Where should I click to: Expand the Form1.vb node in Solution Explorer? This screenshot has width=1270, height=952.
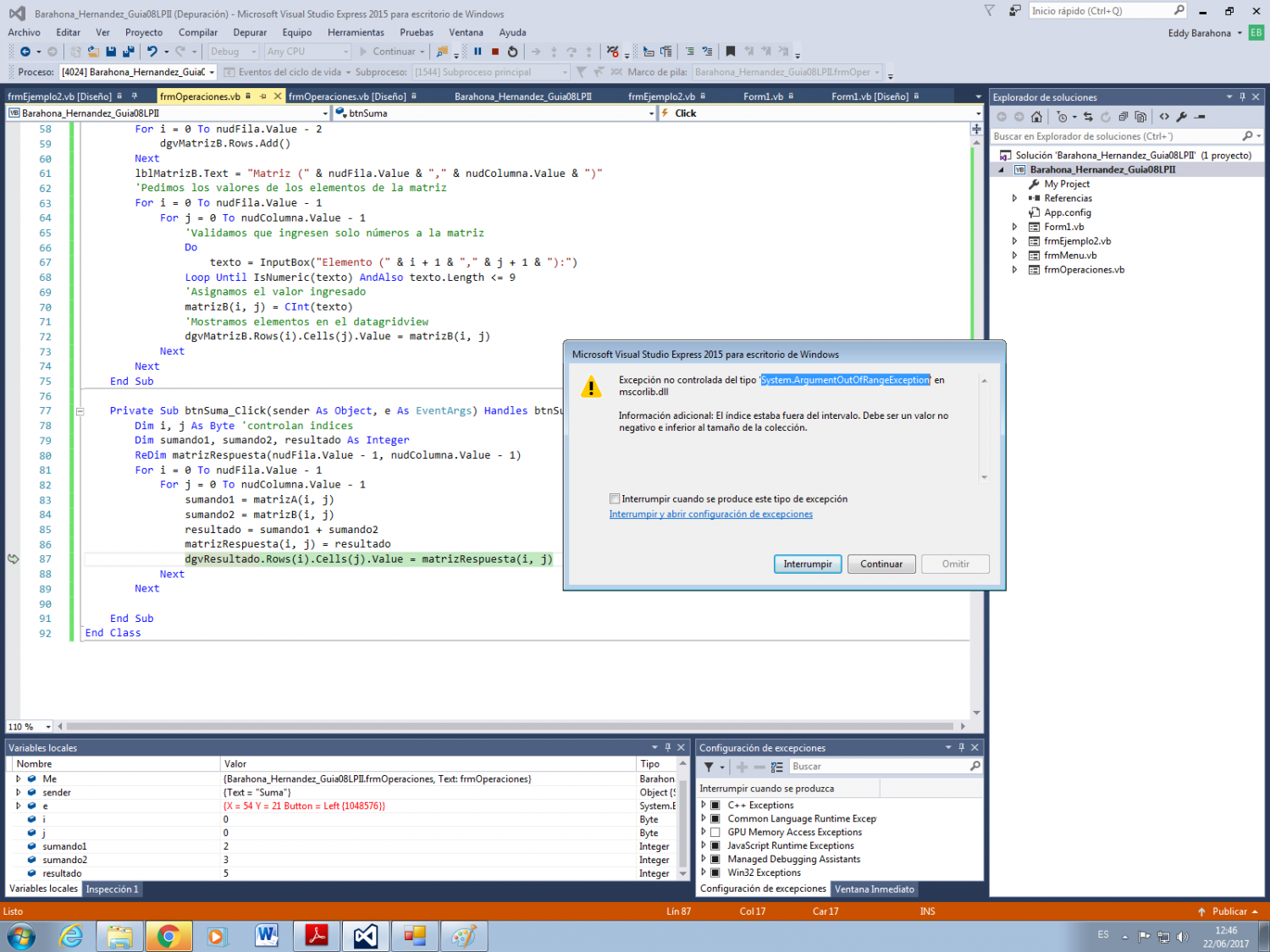(1014, 227)
